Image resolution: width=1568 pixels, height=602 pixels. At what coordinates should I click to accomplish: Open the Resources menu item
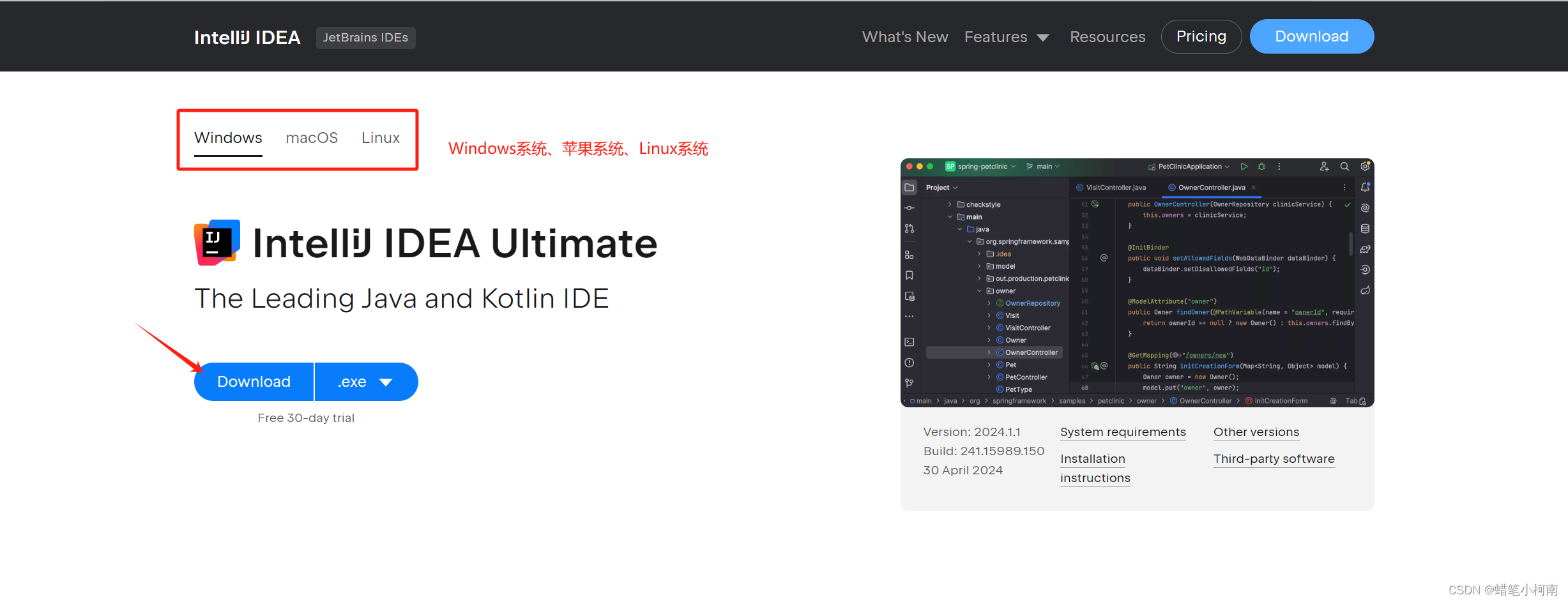click(1107, 37)
